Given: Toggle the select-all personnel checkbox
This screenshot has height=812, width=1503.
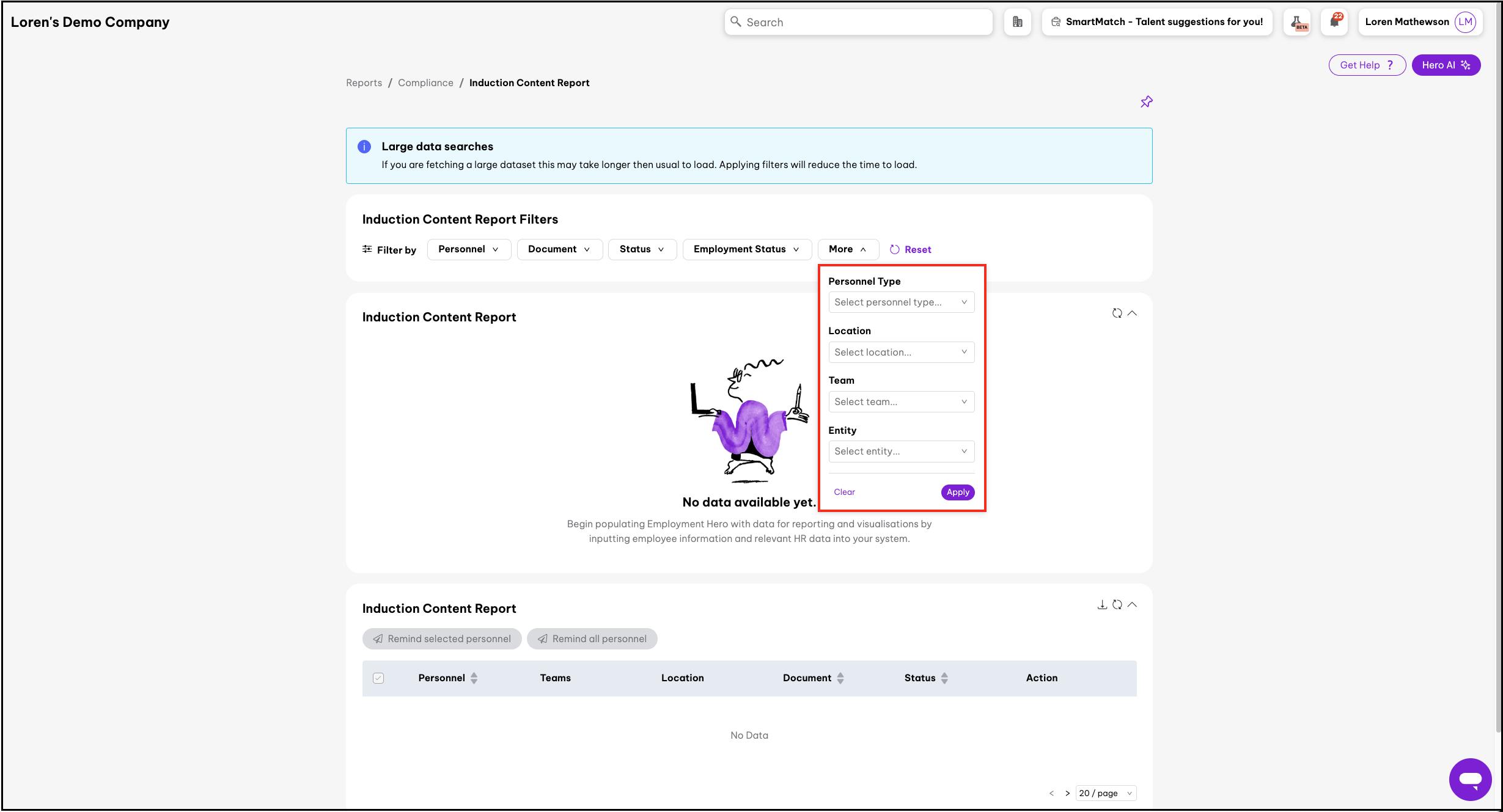Looking at the screenshot, I should pyautogui.click(x=378, y=678).
